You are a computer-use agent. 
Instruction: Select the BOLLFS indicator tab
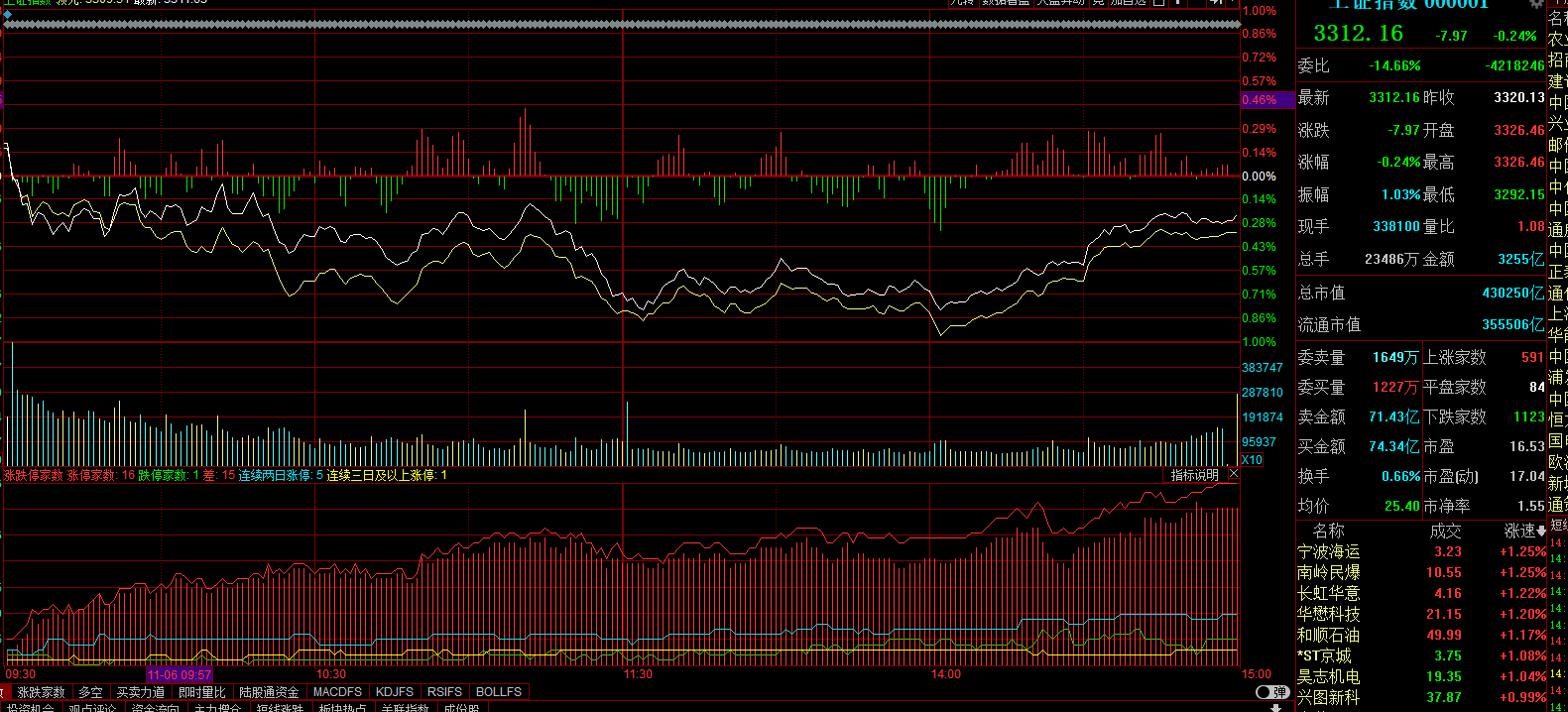coord(499,692)
